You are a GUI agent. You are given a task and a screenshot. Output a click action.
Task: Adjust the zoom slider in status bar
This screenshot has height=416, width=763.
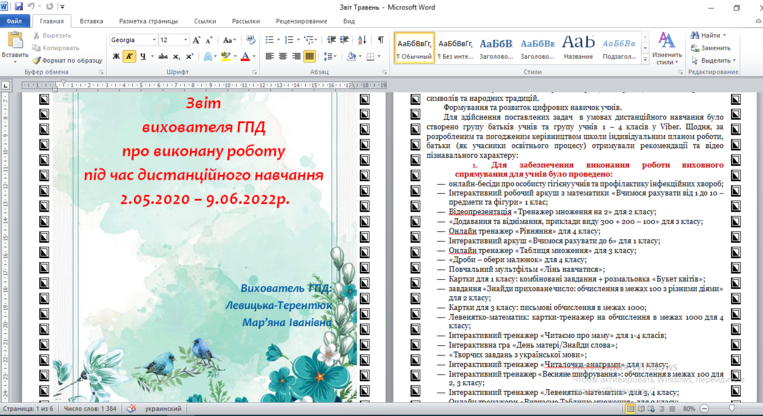[x=731, y=409]
